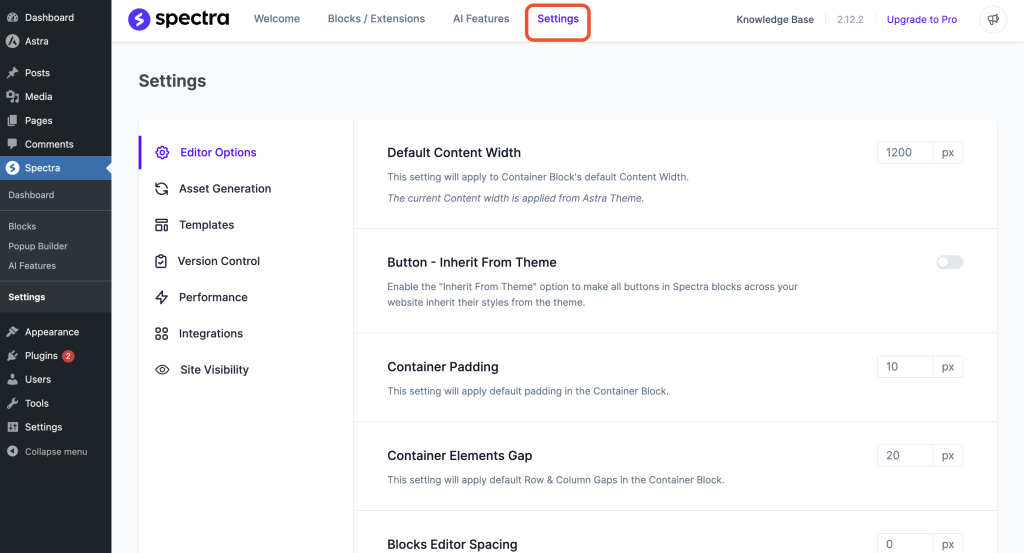This screenshot has width=1024, height=553.
Task: Click the Default Content Width input field
Action: pos(904,153)
